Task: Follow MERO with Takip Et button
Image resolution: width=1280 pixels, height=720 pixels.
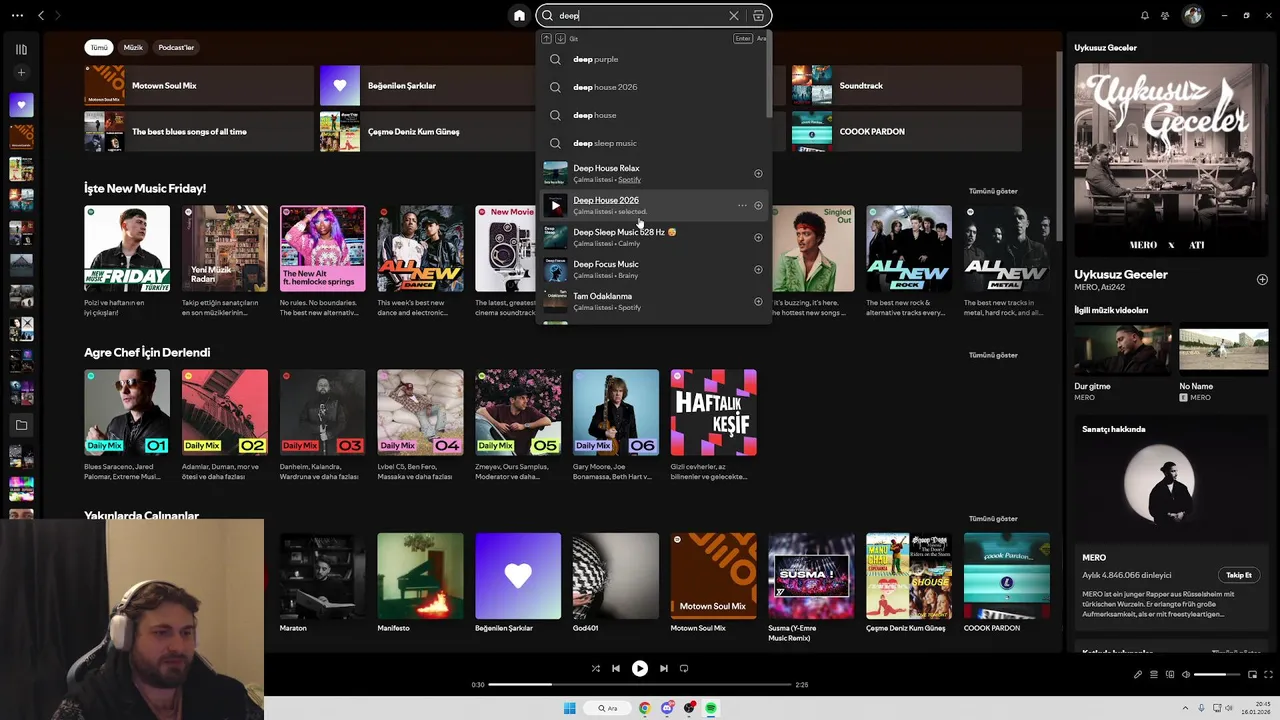Action: click(1239, 575)
